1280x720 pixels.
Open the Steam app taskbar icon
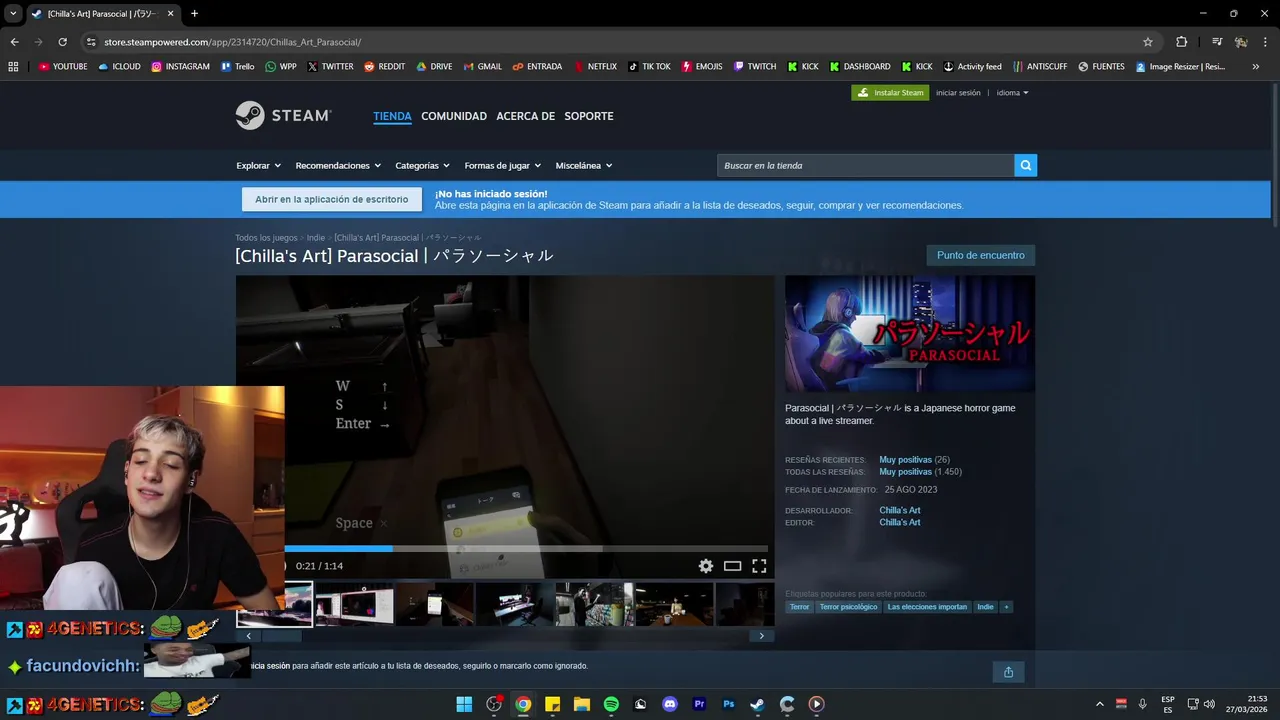click(758, 704)
